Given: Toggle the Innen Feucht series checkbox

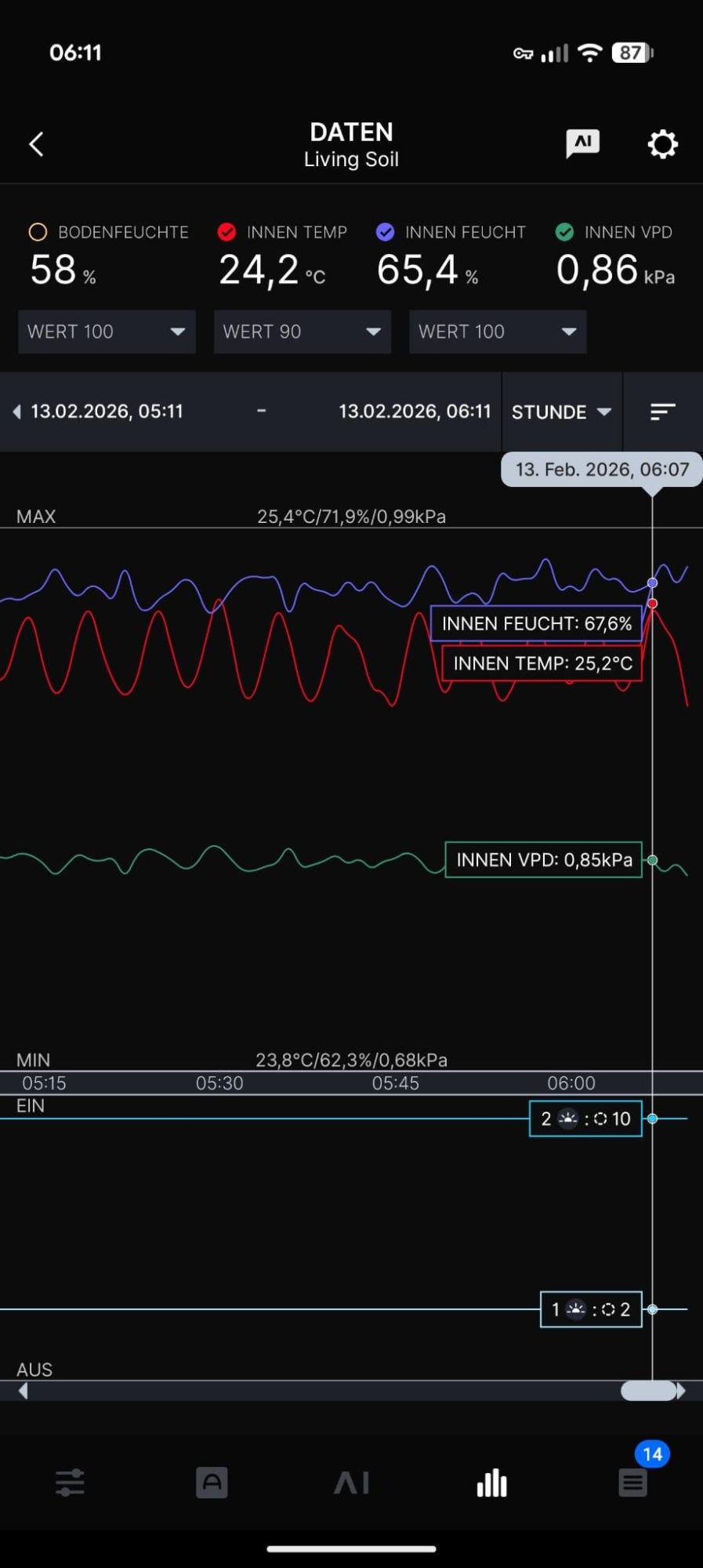Looking at the screenshot, I should tap(385, 232).
